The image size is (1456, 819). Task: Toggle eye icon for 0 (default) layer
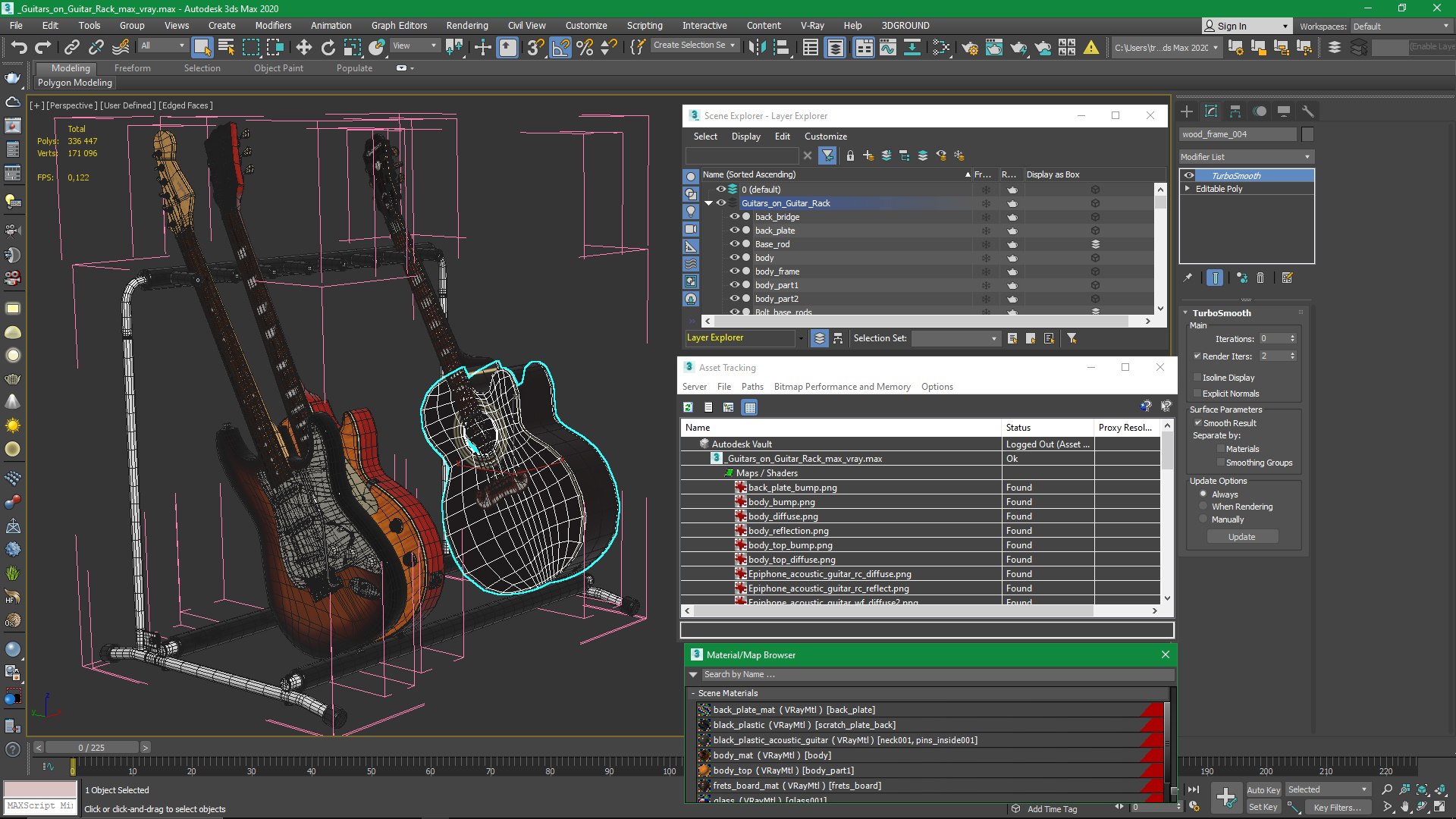721,190
